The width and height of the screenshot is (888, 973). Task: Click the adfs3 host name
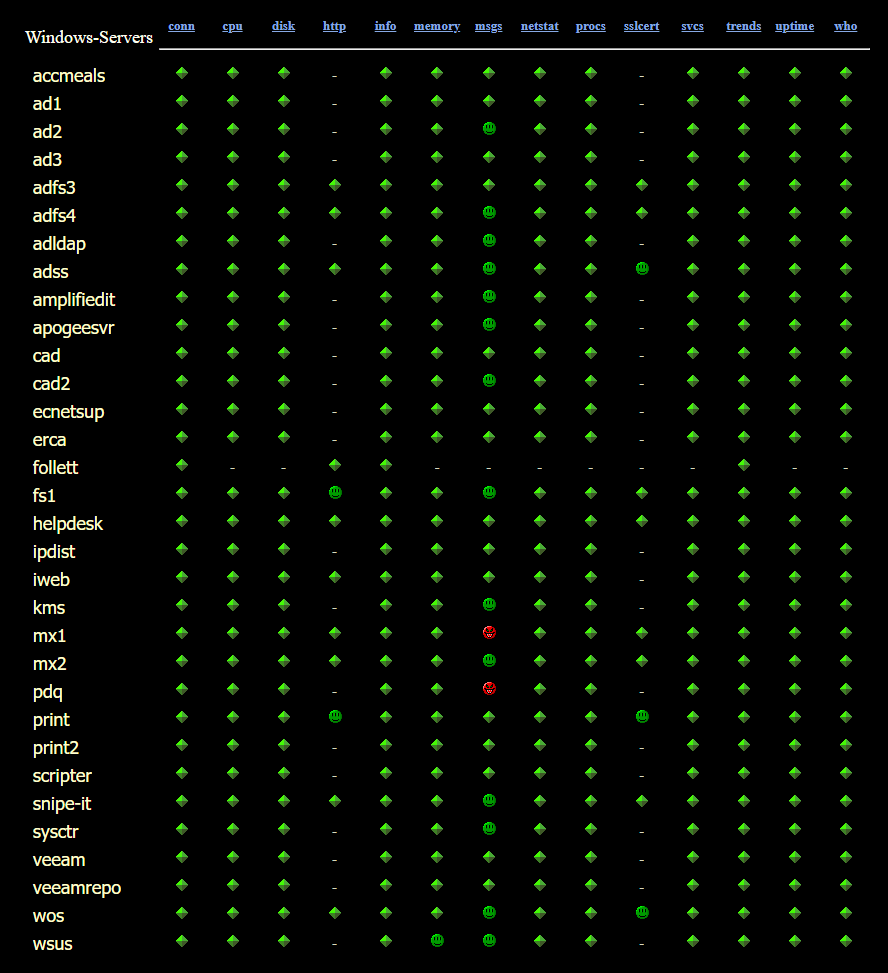pos(54,187)
